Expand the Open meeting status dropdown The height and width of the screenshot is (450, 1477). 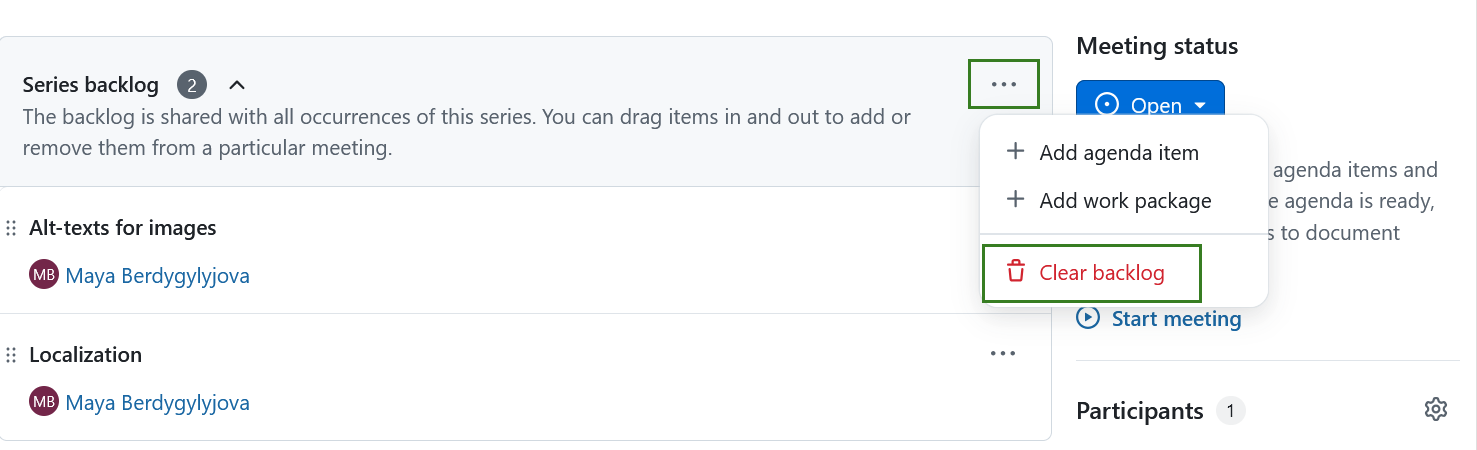pyautogui.click(x=1150, y=105)
